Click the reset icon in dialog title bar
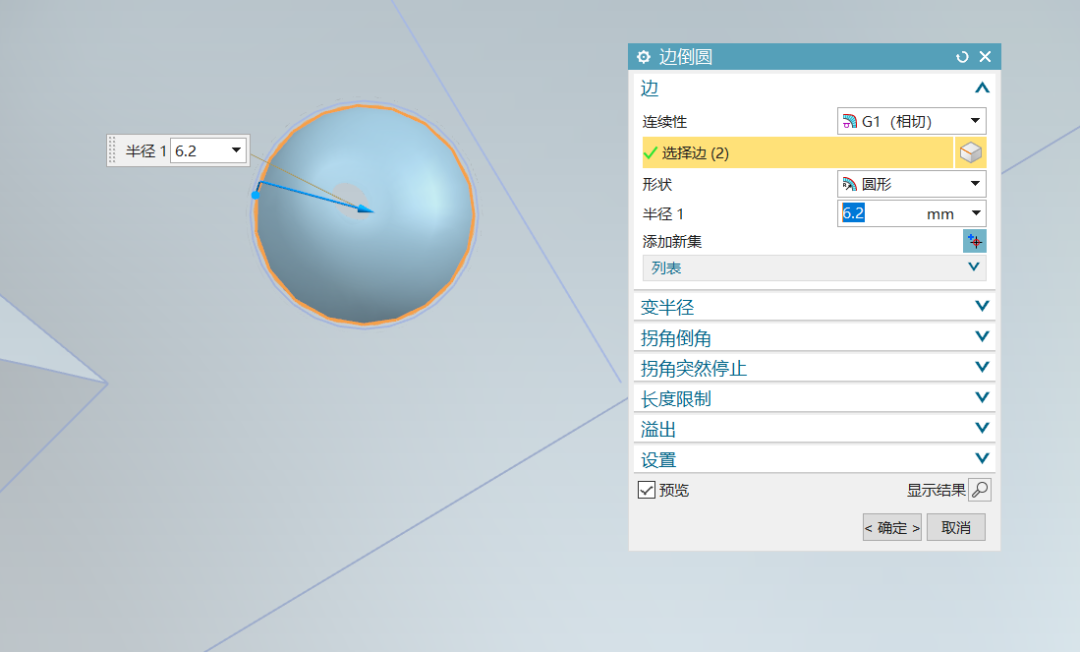This screenshot has height=652, width=1080. click(x=962, y=57)
